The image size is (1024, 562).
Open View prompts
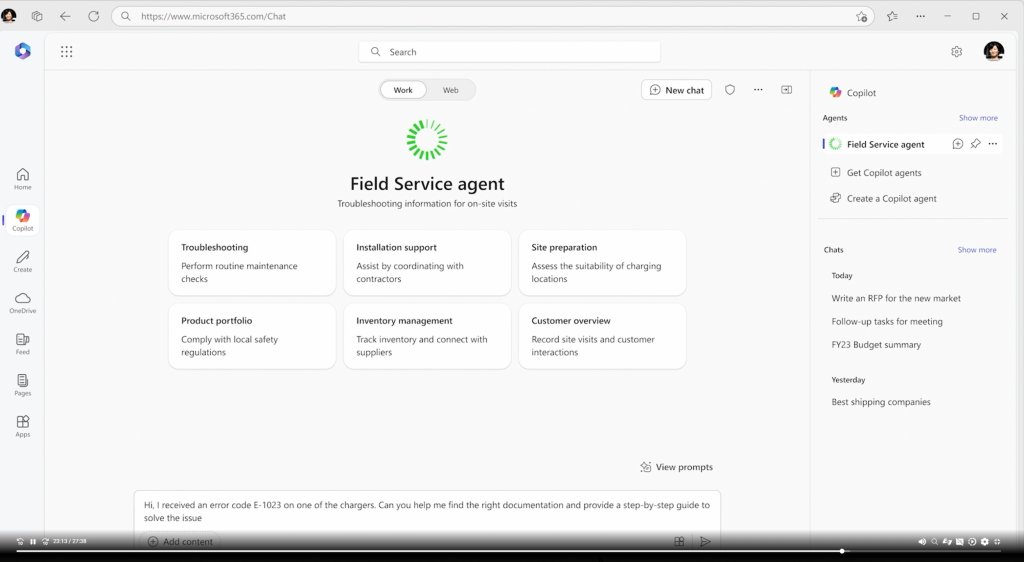(677, 467)
